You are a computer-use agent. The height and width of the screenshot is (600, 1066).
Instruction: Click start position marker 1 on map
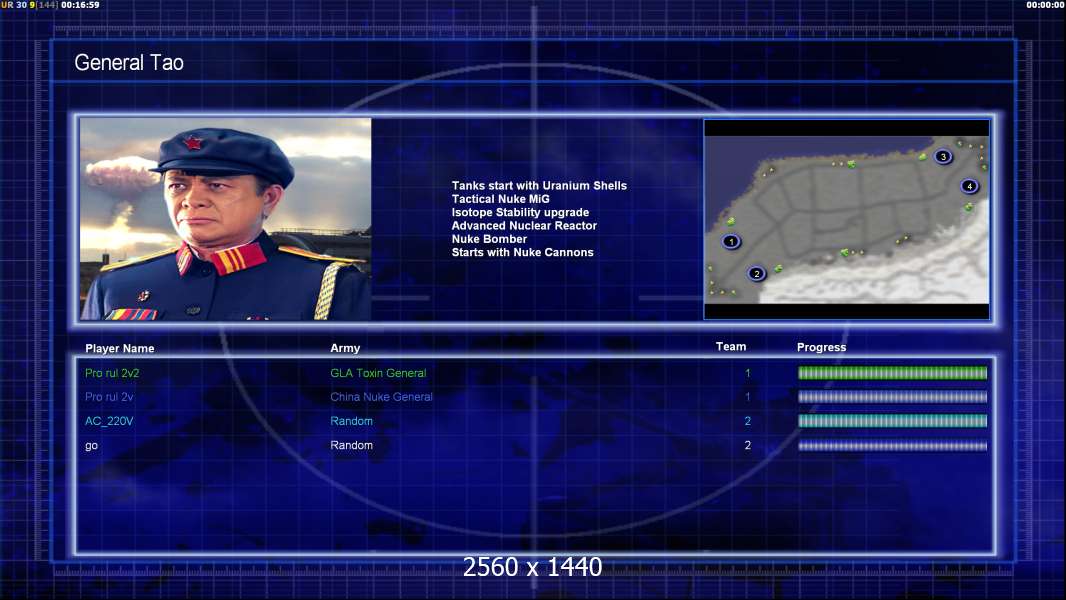(x=731, y=241)
